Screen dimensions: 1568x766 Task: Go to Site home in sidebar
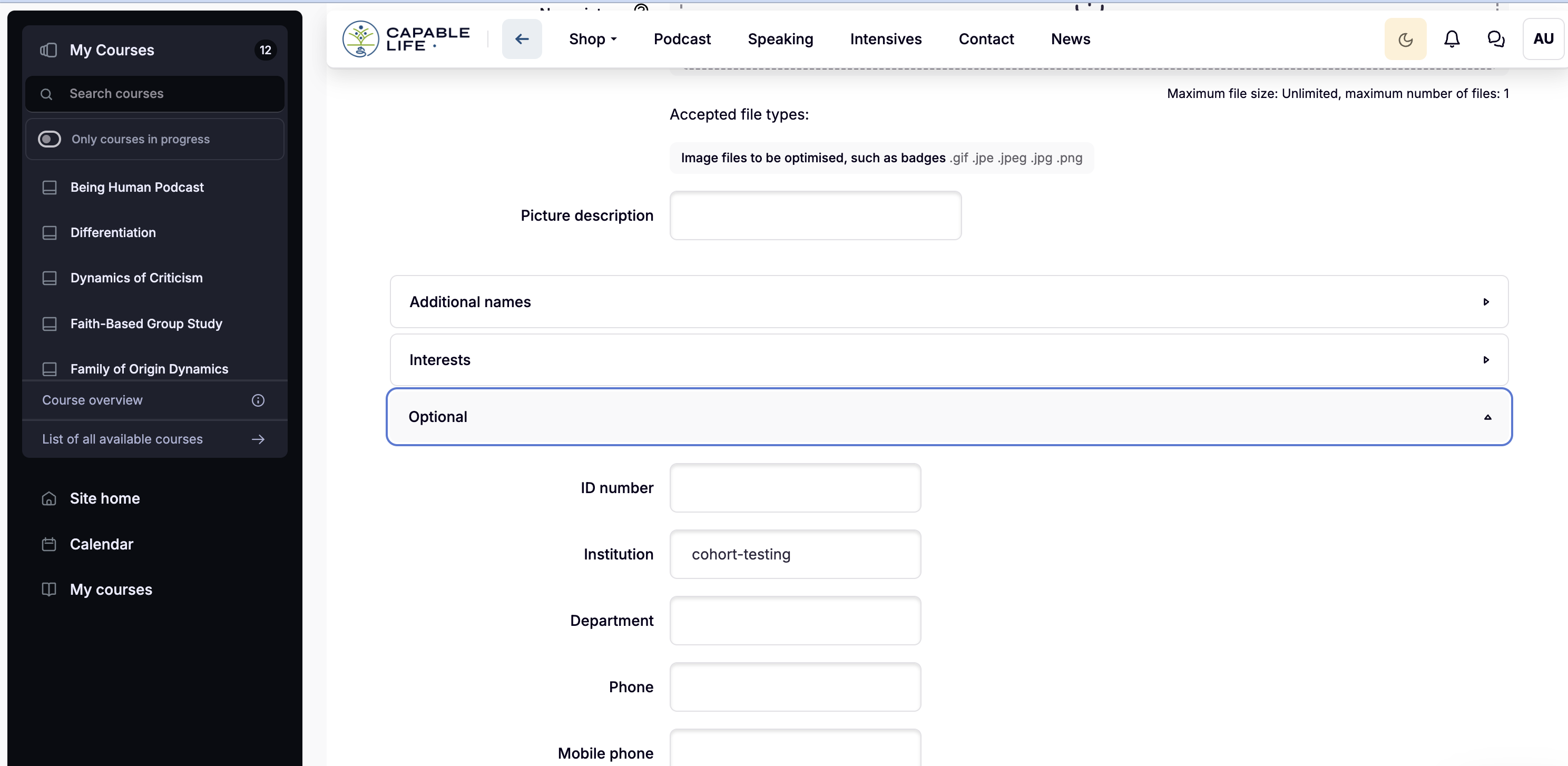[x=105, y=498]
